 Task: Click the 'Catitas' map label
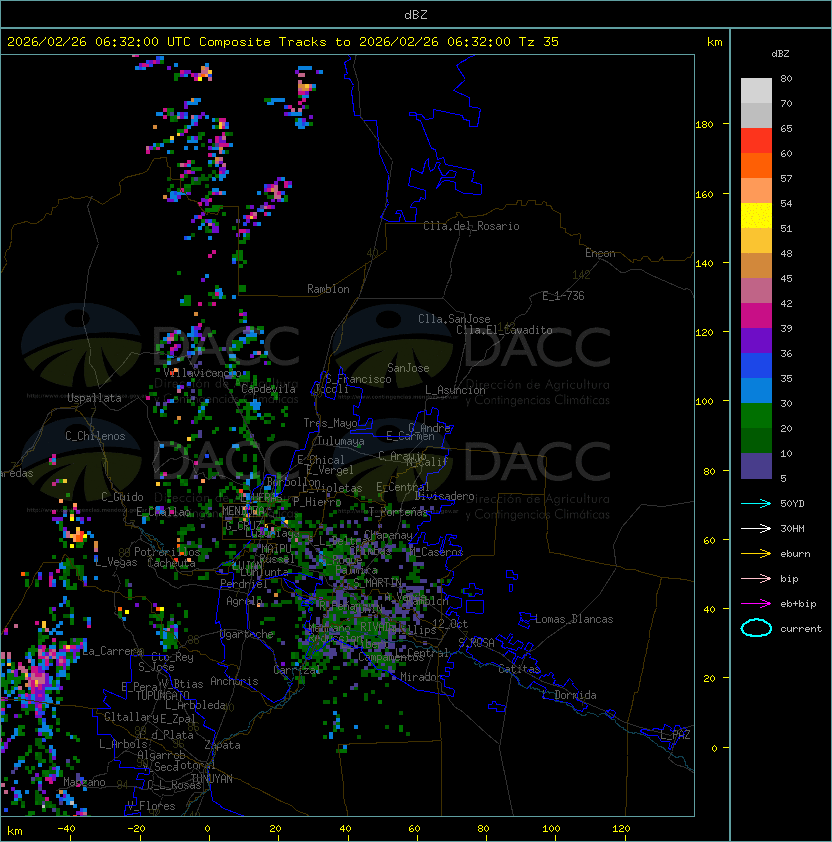point(519,669)
